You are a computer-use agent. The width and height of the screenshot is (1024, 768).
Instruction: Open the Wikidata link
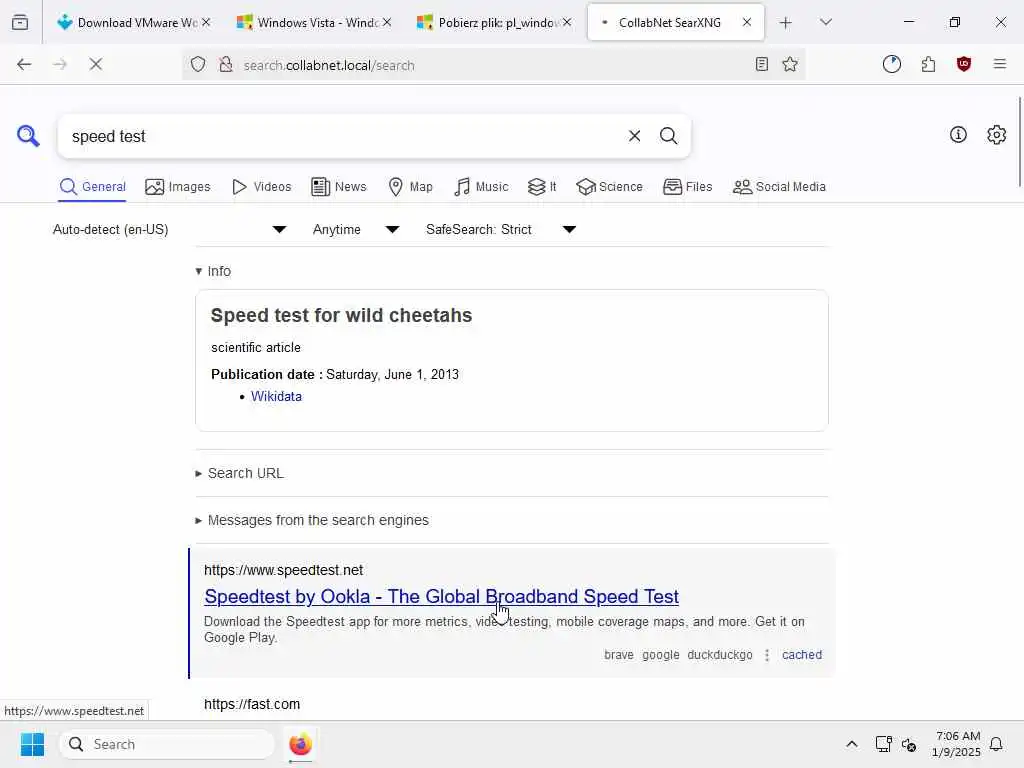276,396
